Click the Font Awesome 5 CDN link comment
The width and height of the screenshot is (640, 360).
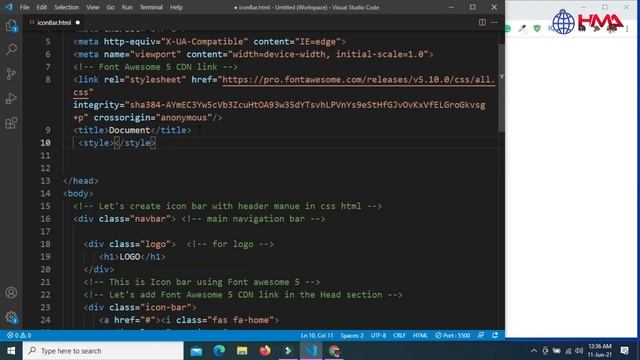pos(156,67)
